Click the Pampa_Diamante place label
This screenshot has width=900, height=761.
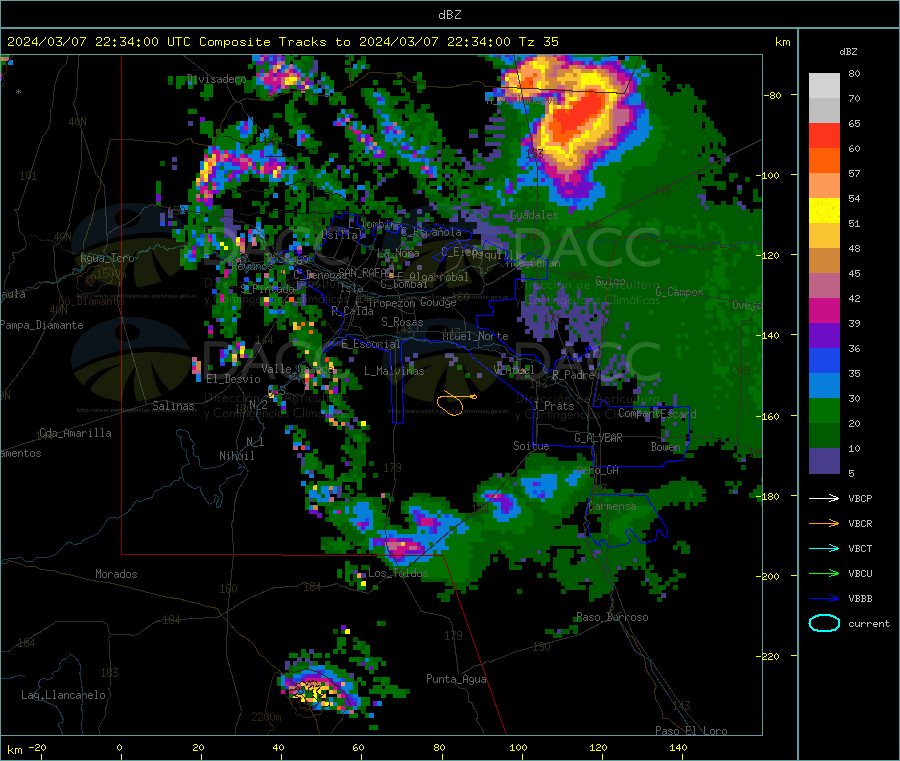41,325
